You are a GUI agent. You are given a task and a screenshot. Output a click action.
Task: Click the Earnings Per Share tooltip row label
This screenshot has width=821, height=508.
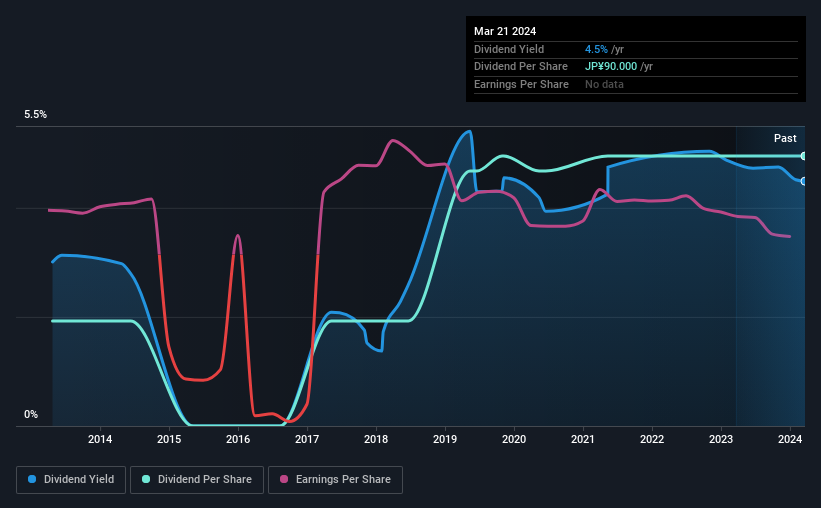pyautogui.click(x=522, y=84)
